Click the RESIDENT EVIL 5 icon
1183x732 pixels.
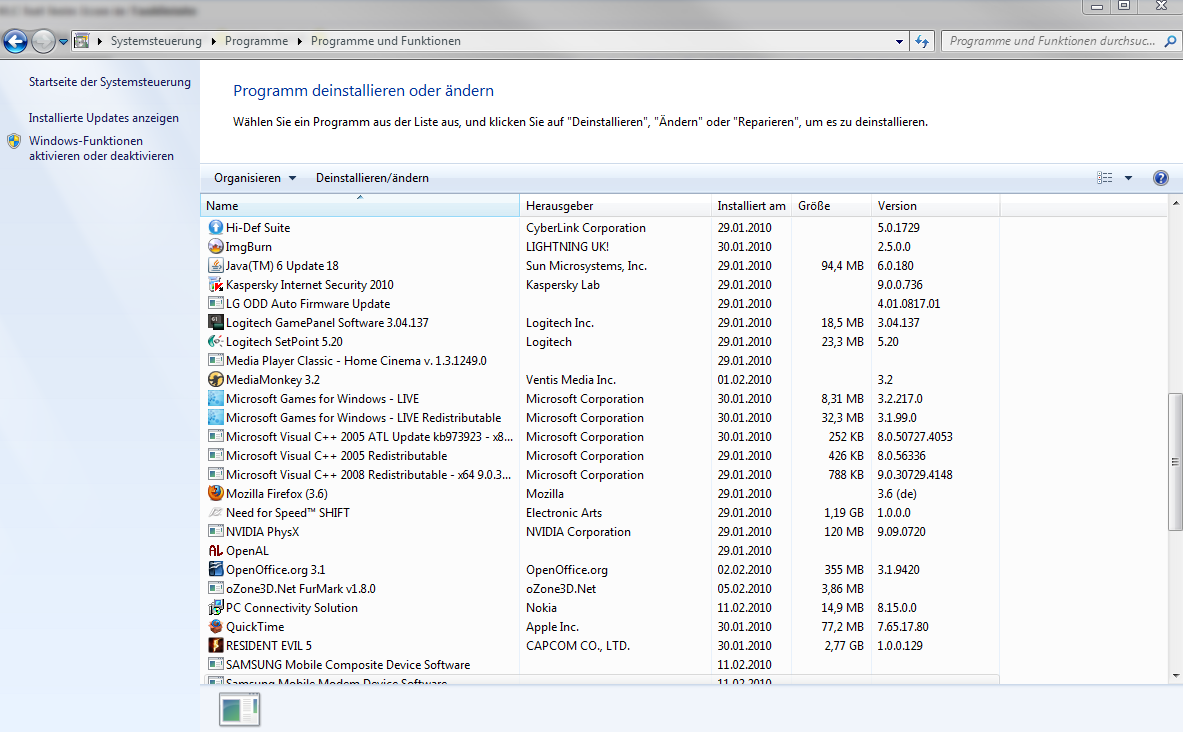click(216, 645)
